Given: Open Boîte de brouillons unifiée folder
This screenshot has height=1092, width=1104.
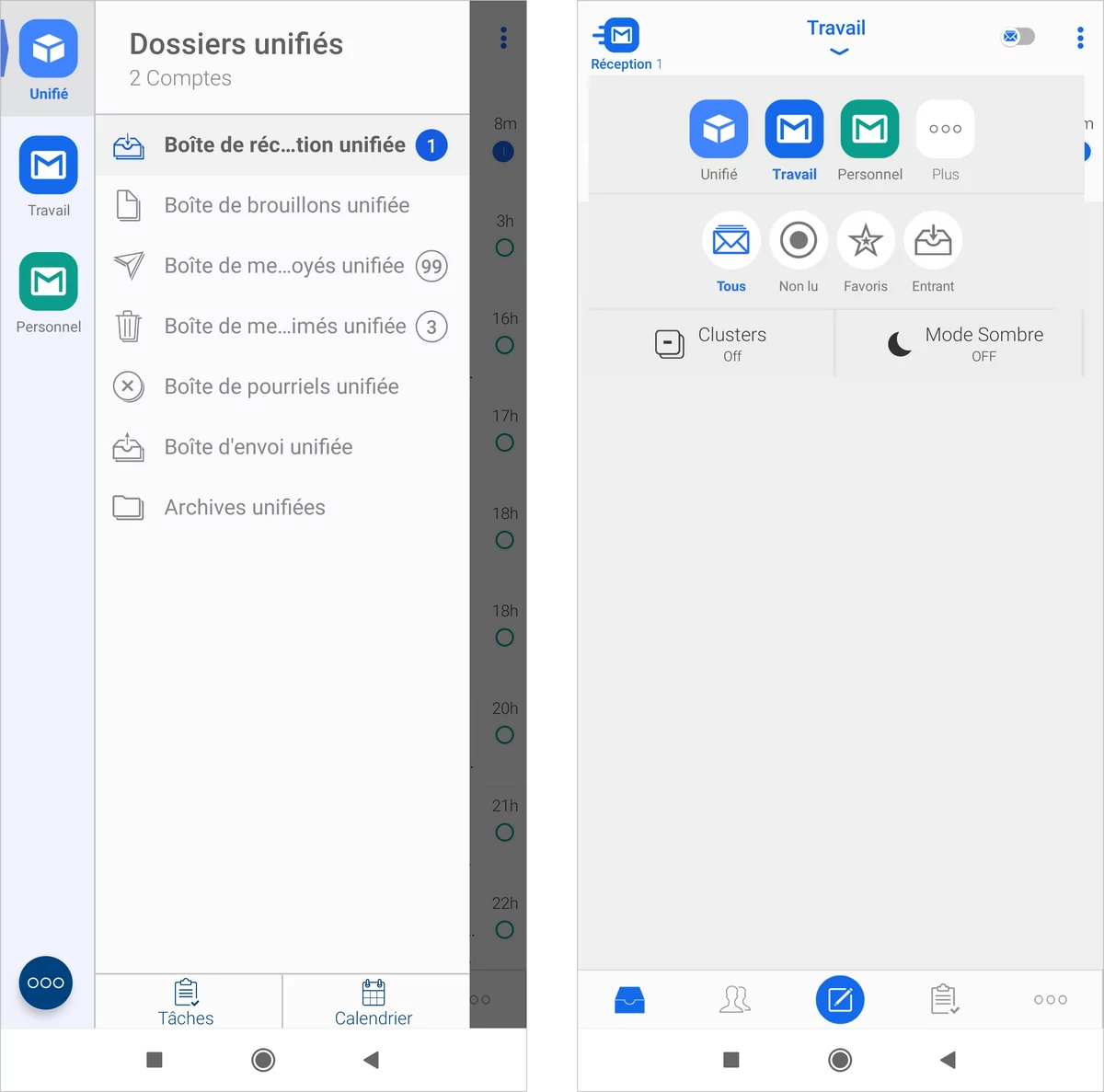Looking at the screenshot, I should click(x=282, y=205).
